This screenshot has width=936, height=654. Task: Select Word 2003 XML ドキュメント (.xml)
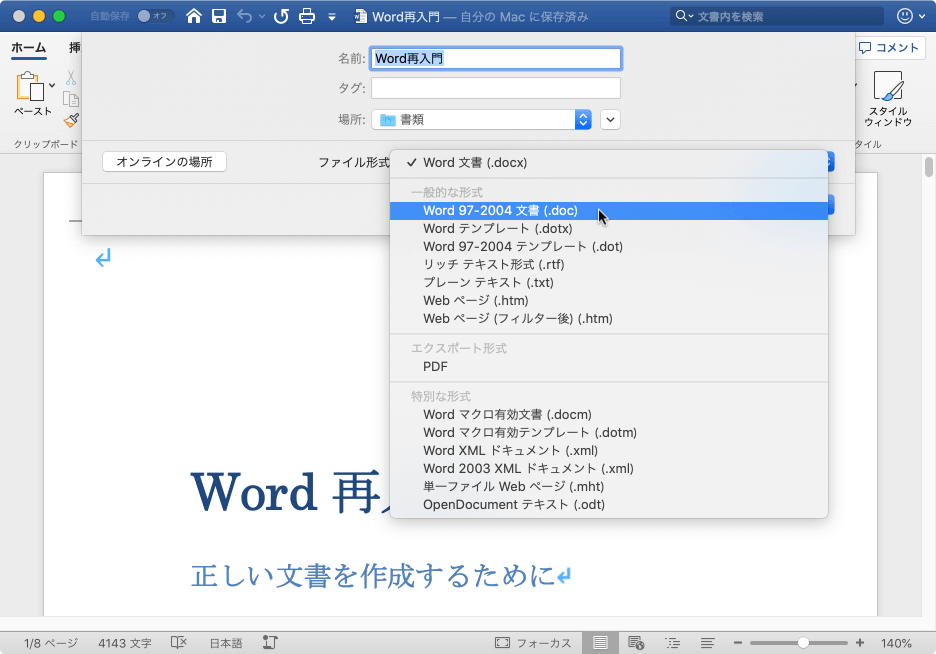click(x=609, y=468)
